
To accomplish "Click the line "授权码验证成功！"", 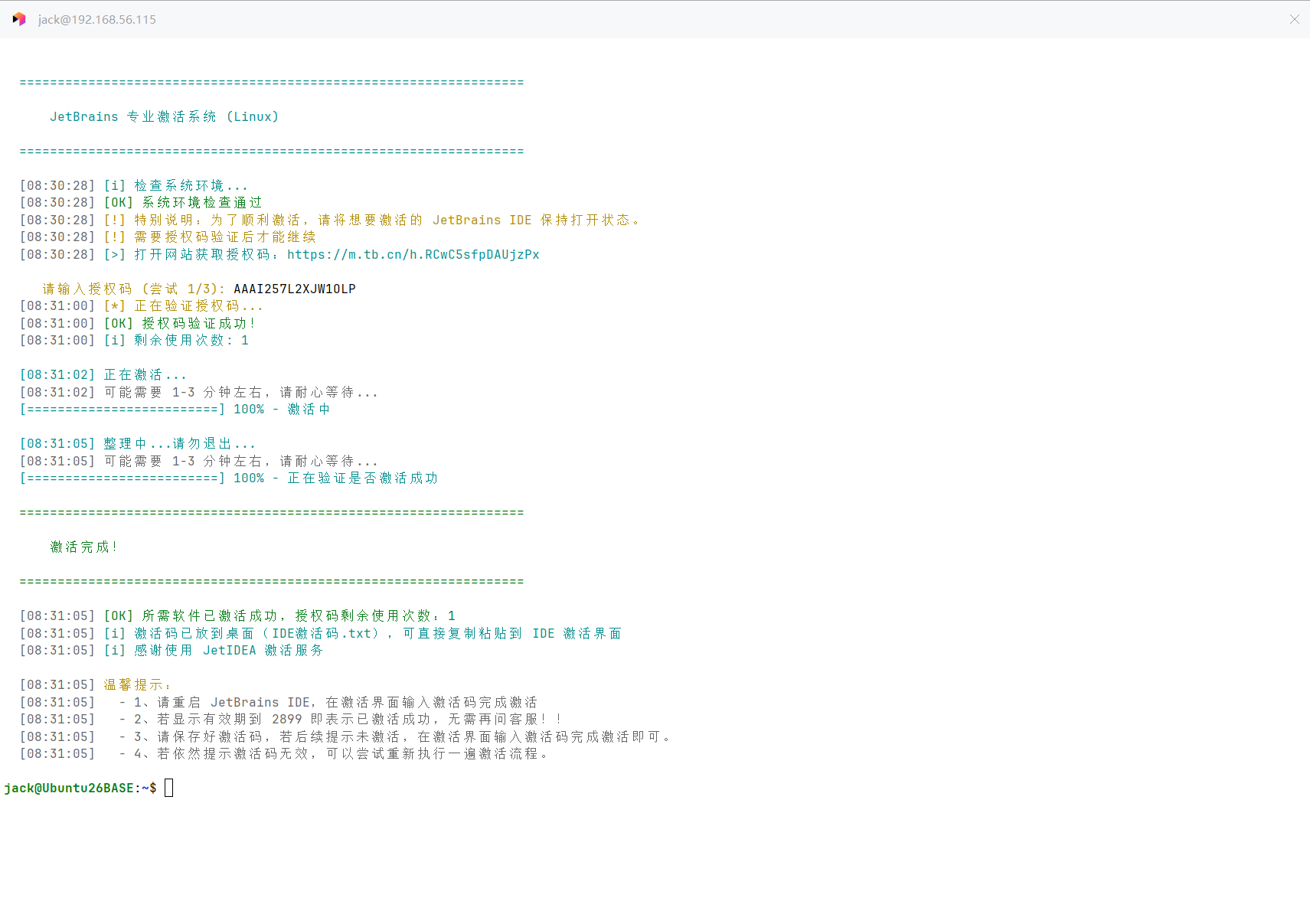I will coord(199,323).
